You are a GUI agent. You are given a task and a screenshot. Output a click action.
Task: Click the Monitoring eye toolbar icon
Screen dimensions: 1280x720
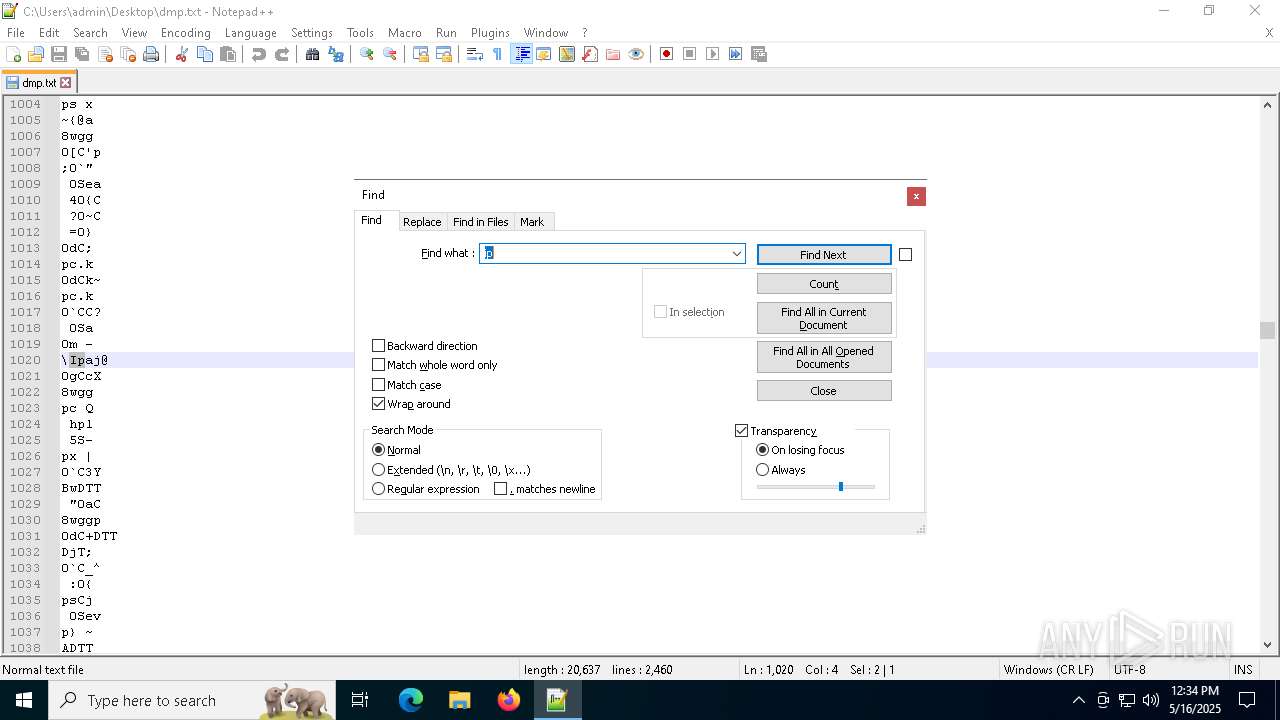[x=636, y=54]
